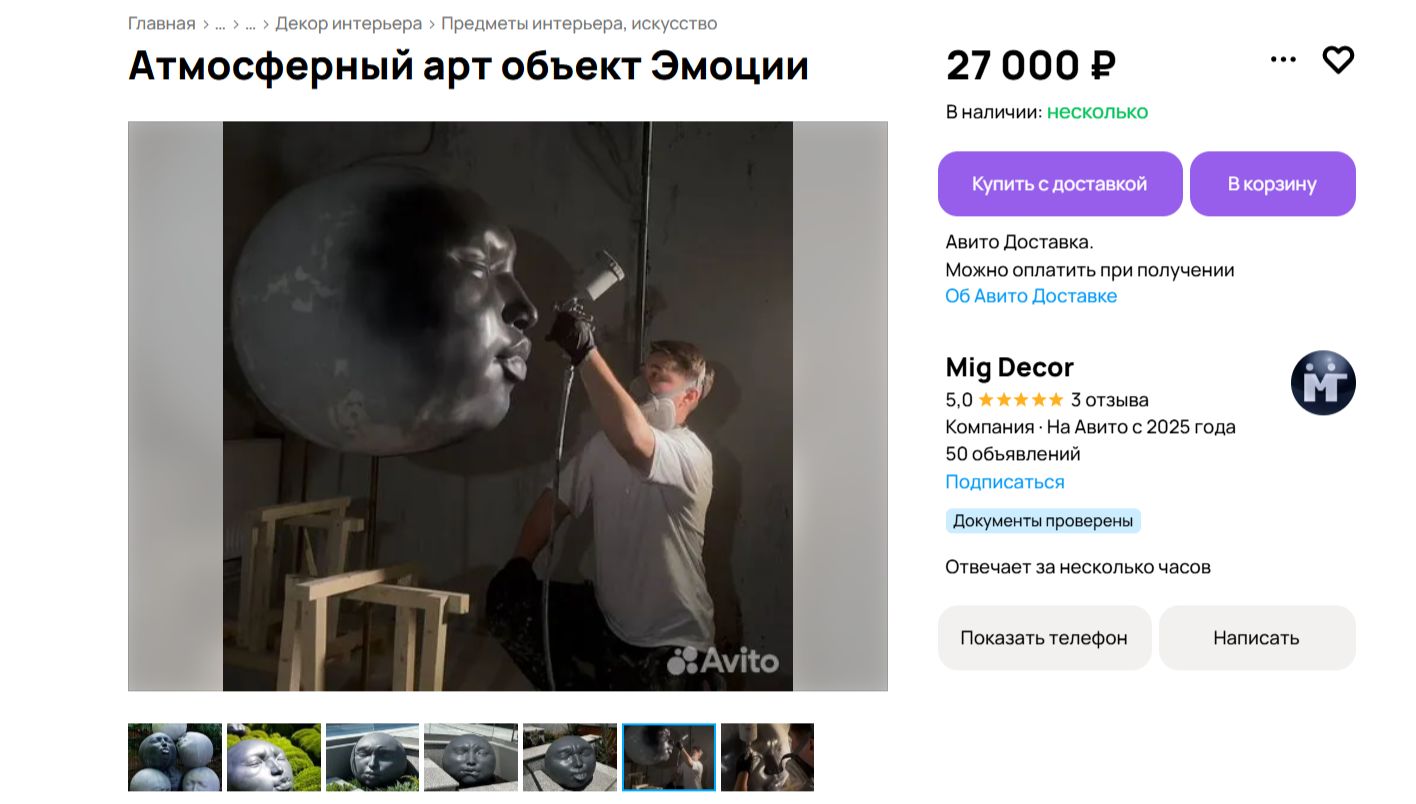Select the first thumbnail with three spheres
Viewport: 1416px width, 804px height.
(175, 757)
